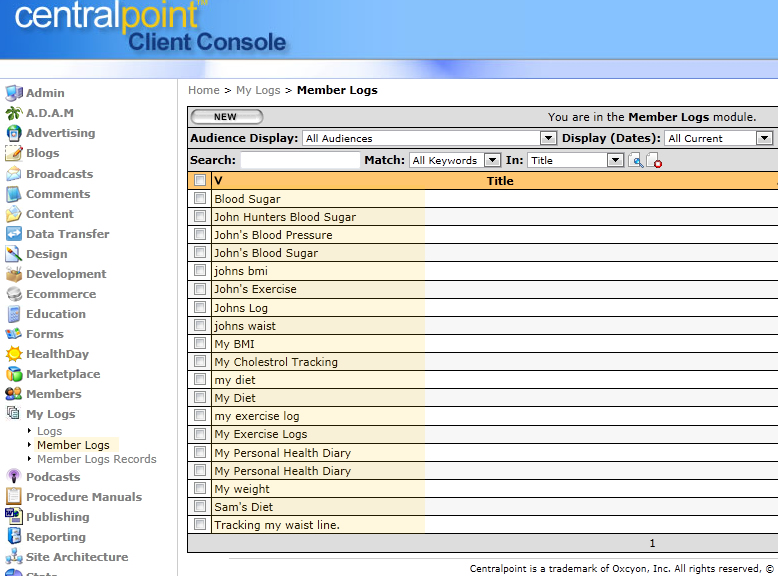Open Member Logs Records in sidebar

pyautogui.click(x=96, y=459)
